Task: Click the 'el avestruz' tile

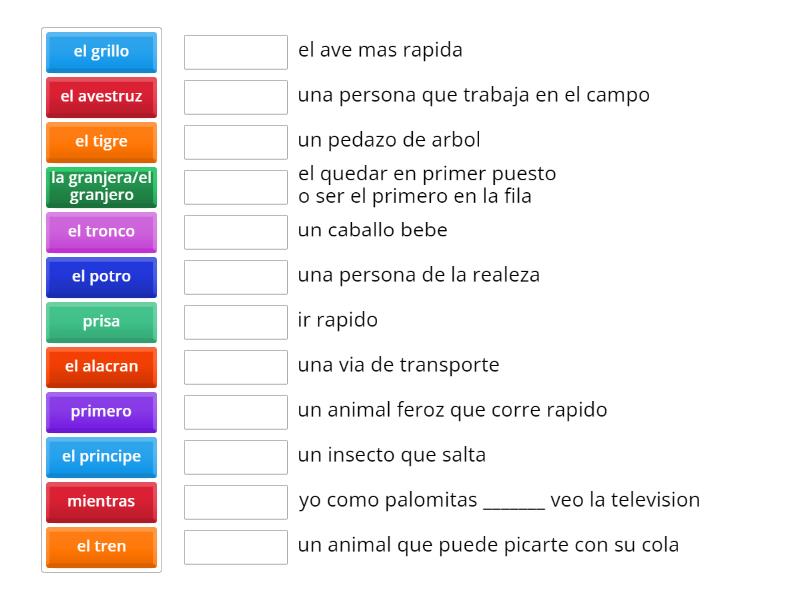Action: 100,97
